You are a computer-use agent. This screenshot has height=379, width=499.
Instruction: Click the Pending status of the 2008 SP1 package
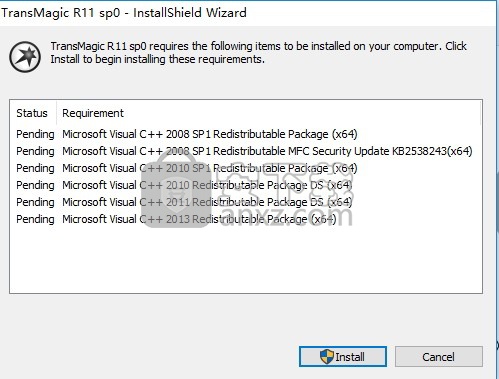tap(35, 134)
